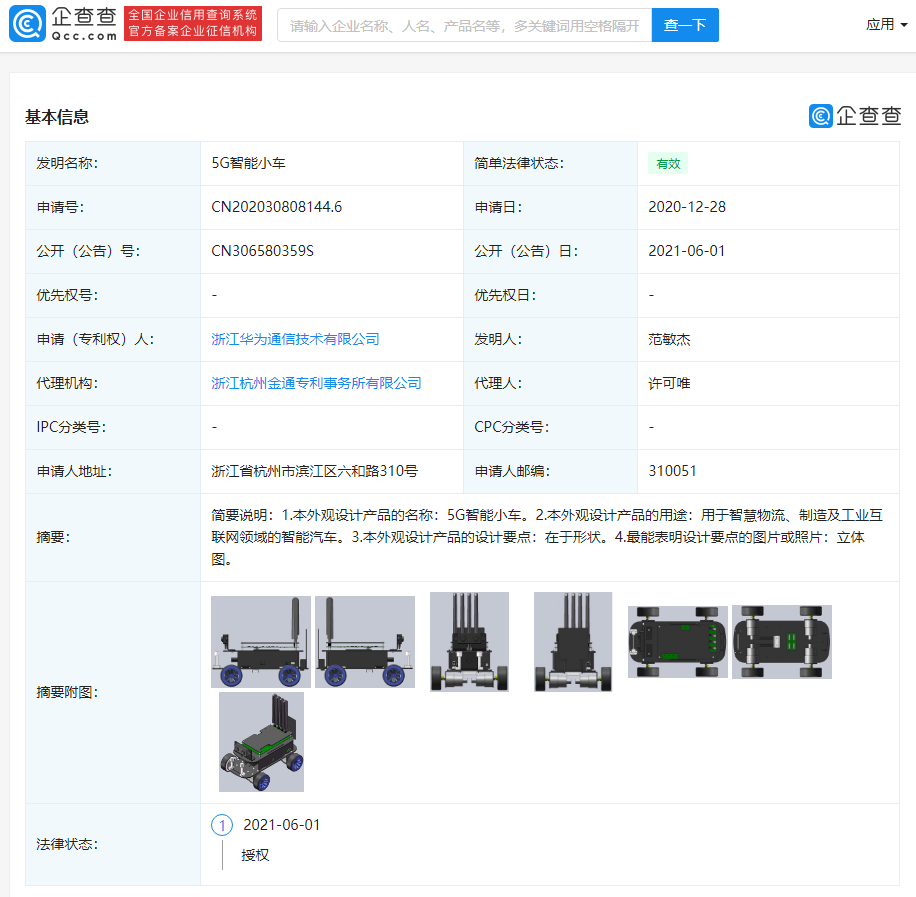Open the rear view antenna car thumbnail
Screen dimensions: 916x897
[572, 642]
